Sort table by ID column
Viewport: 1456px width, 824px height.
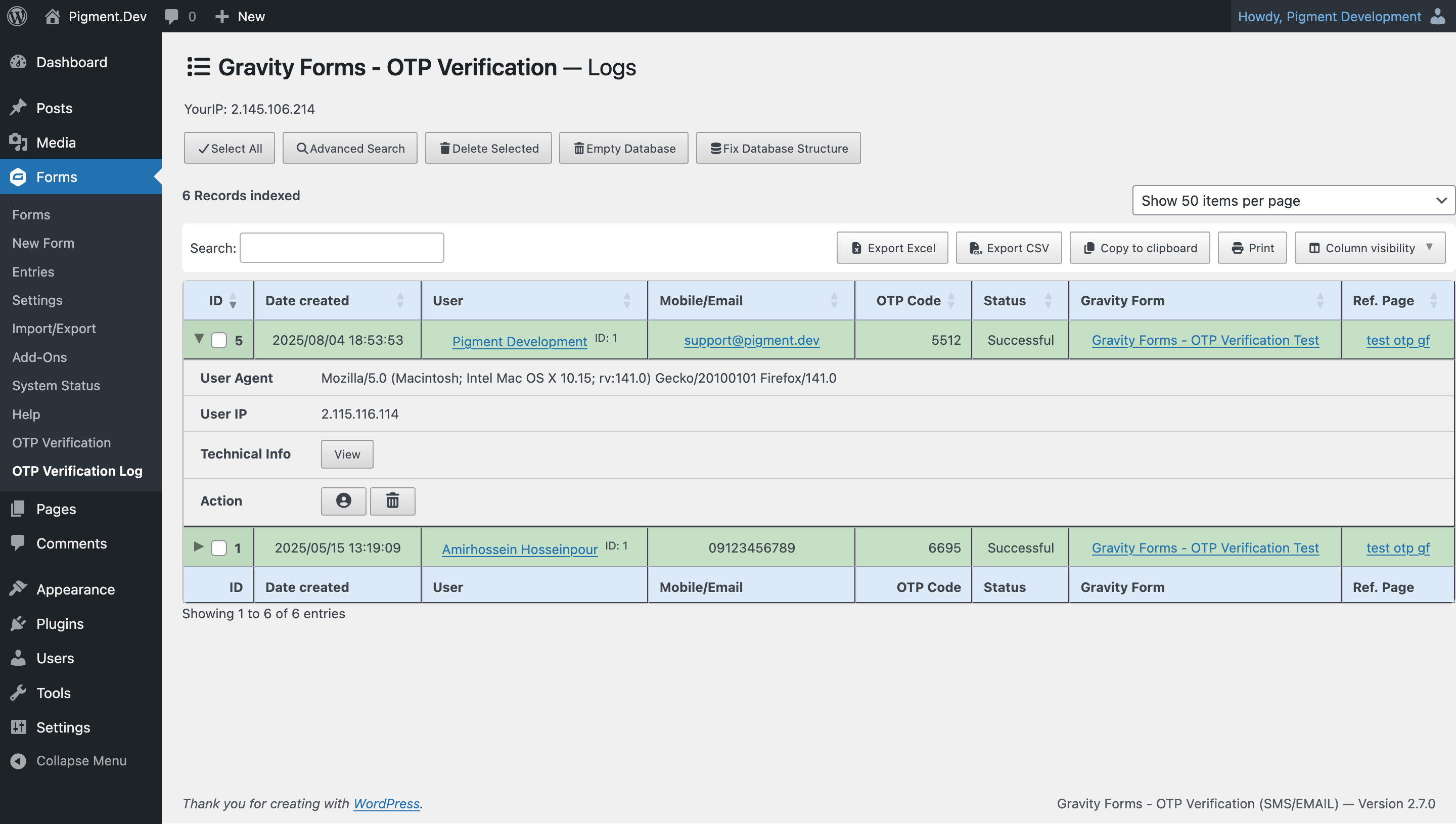(x=218, y=300)
